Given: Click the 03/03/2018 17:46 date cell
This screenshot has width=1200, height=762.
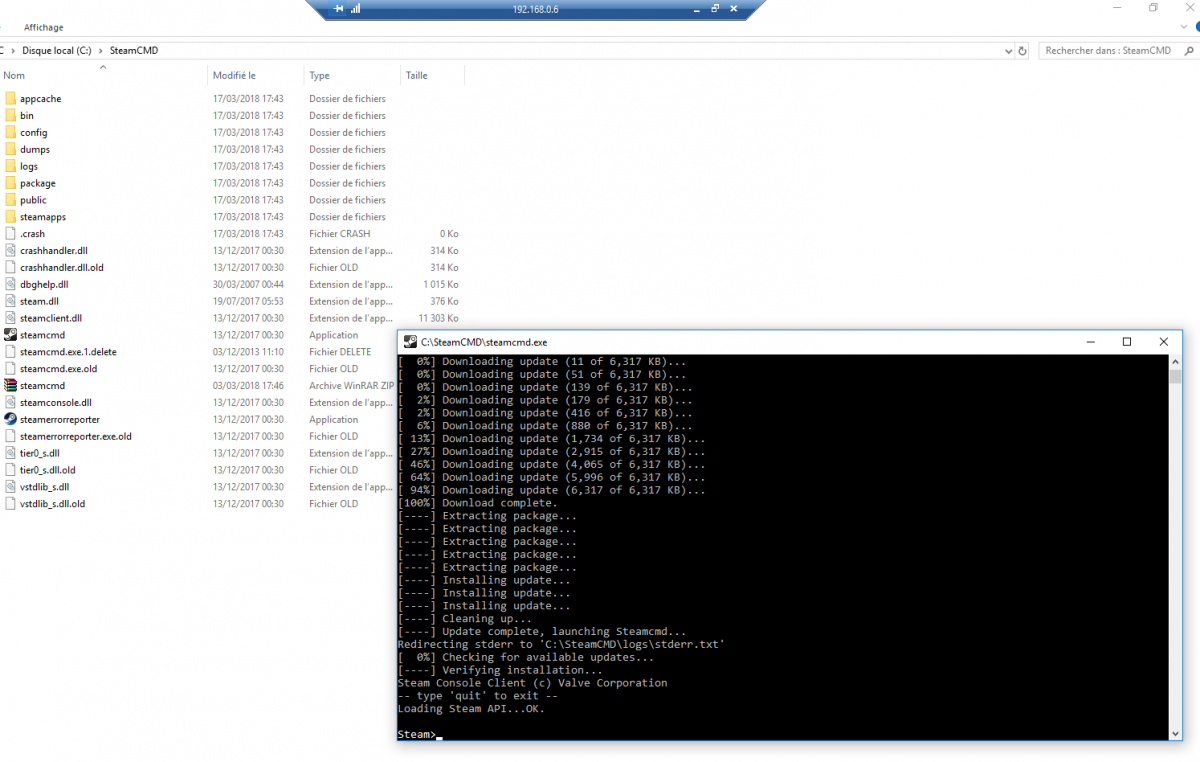Looking at the screenshot, I should pos(248,386).
